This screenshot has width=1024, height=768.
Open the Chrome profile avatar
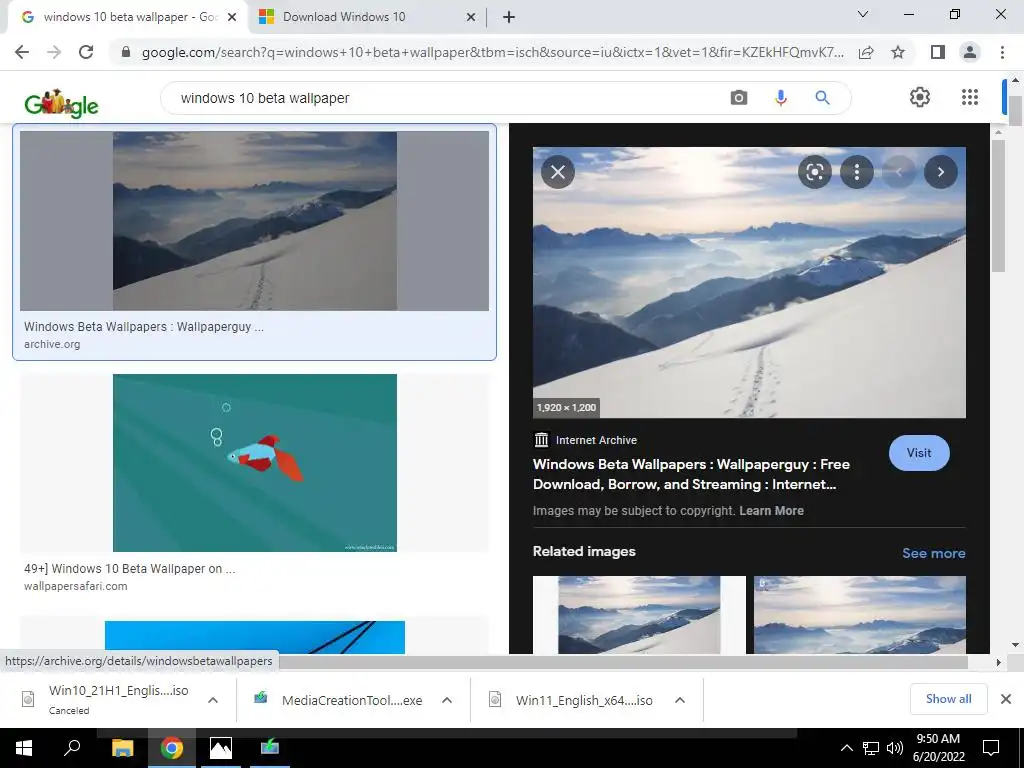[970, 52]
